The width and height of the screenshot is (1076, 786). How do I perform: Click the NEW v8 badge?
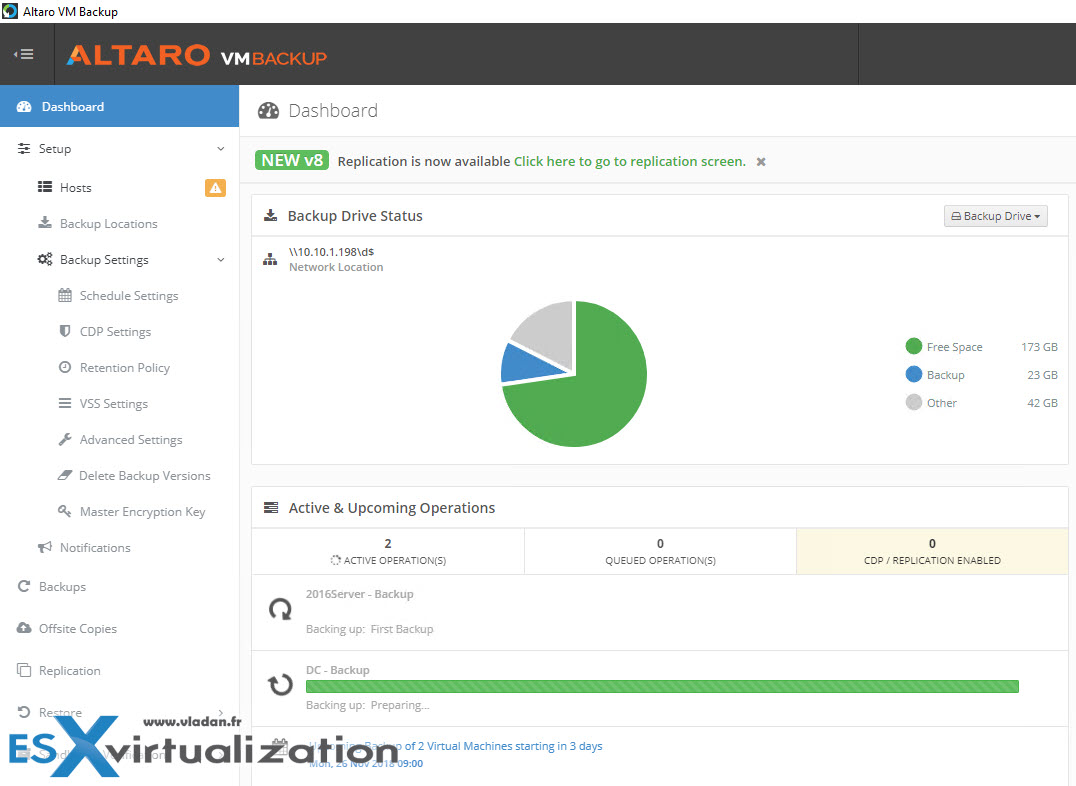coord(292,160)
